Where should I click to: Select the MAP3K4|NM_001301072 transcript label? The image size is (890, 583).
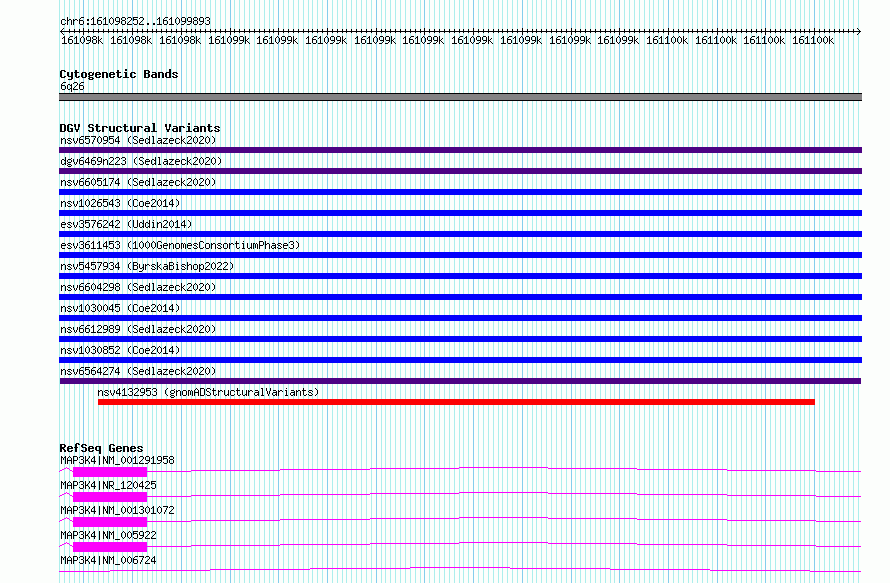tap(117, 510)
